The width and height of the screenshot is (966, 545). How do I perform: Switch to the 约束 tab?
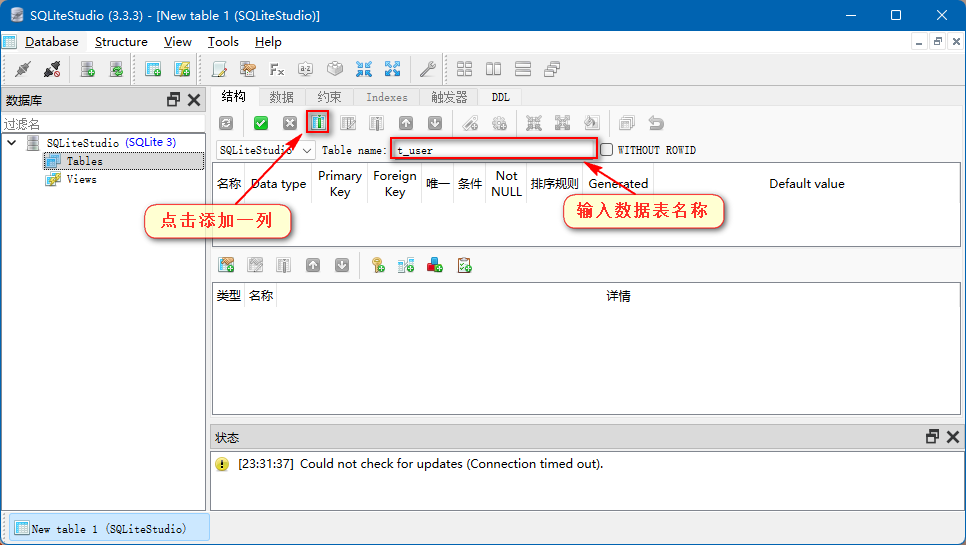click(x=330, y=97)
